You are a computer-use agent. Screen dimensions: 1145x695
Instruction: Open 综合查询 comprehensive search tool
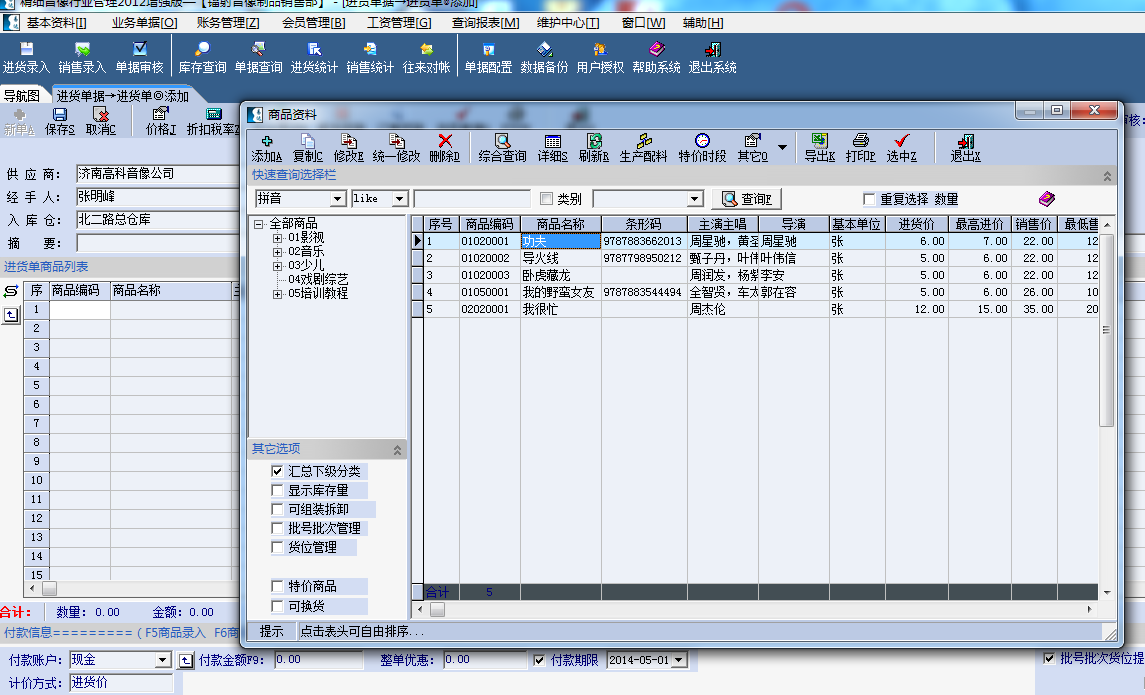(x=503, y=148)
